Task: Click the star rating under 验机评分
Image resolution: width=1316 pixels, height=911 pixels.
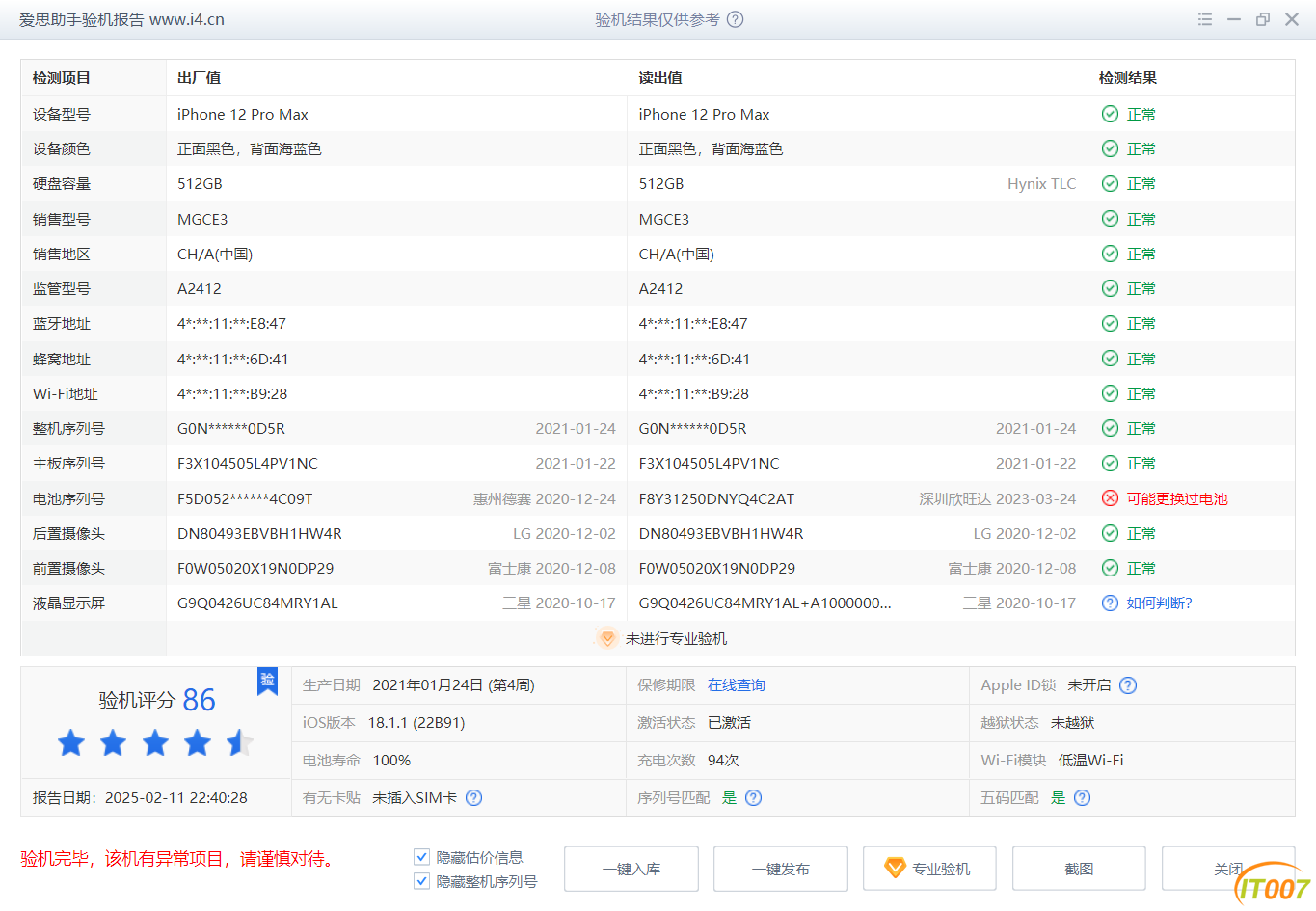Action: (x=155, y=742)
